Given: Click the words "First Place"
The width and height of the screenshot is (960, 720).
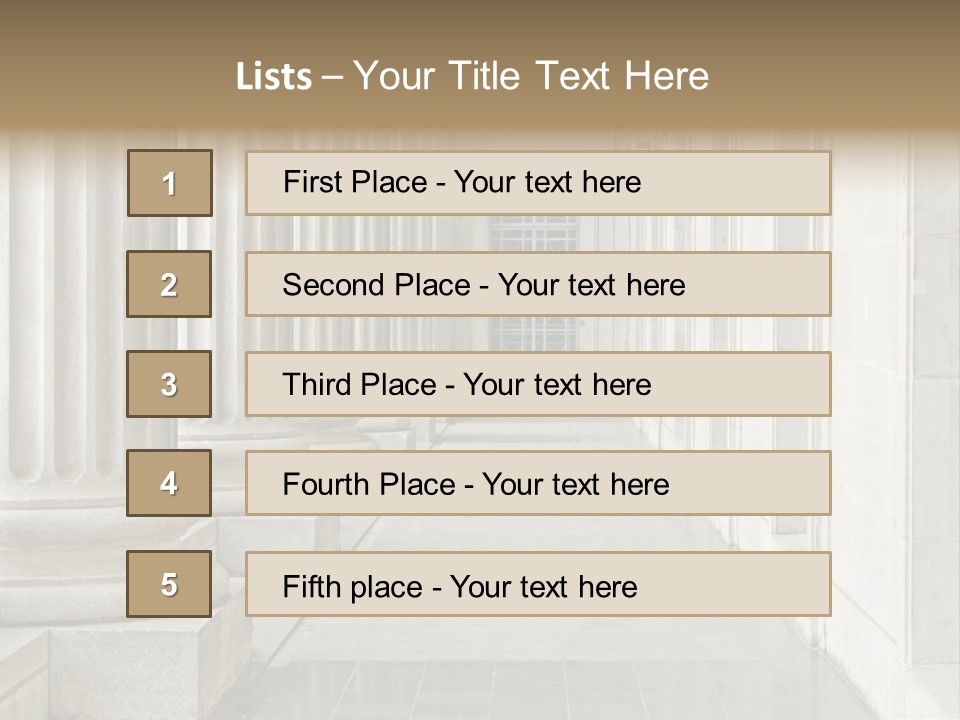Looking at the screenshot, I should [x=355, y=182].
